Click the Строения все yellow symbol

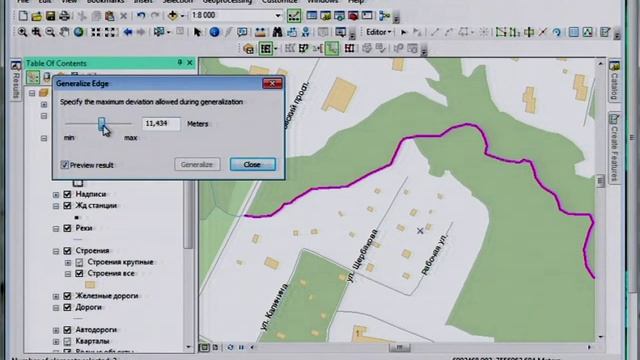coord(90,285)
